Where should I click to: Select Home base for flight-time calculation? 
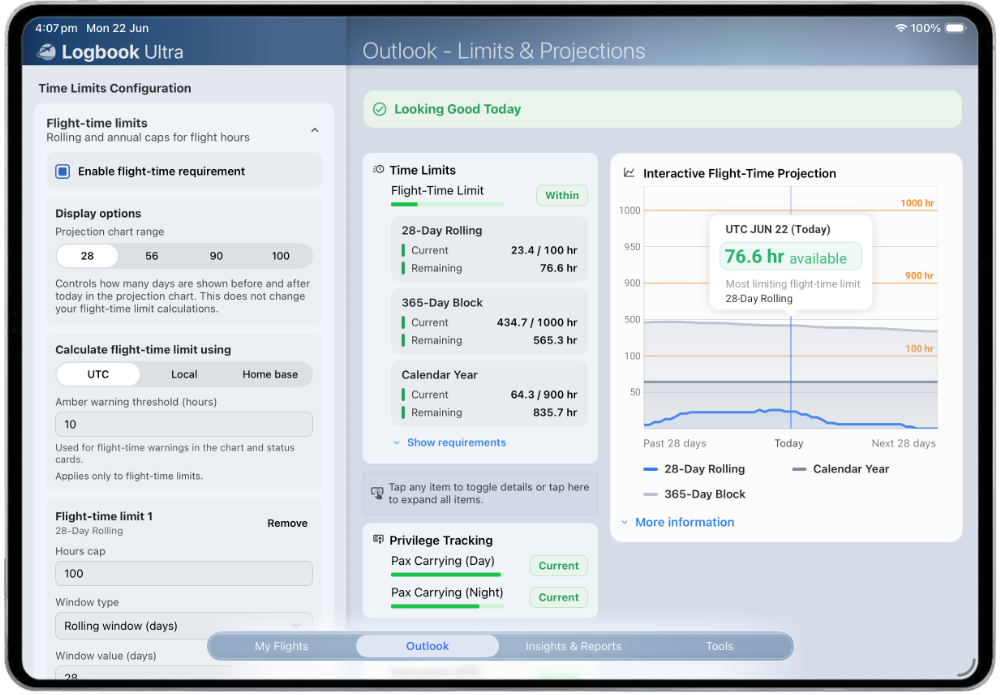[270, 375]
